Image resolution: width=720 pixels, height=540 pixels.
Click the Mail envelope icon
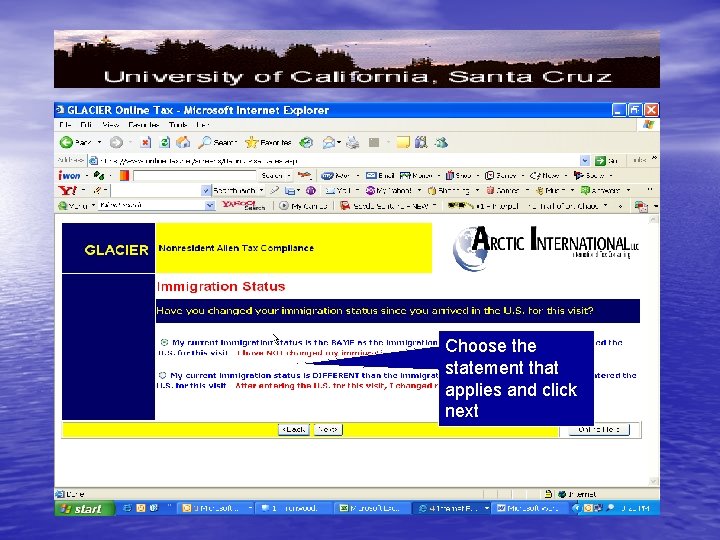click(x=328, y=143)
